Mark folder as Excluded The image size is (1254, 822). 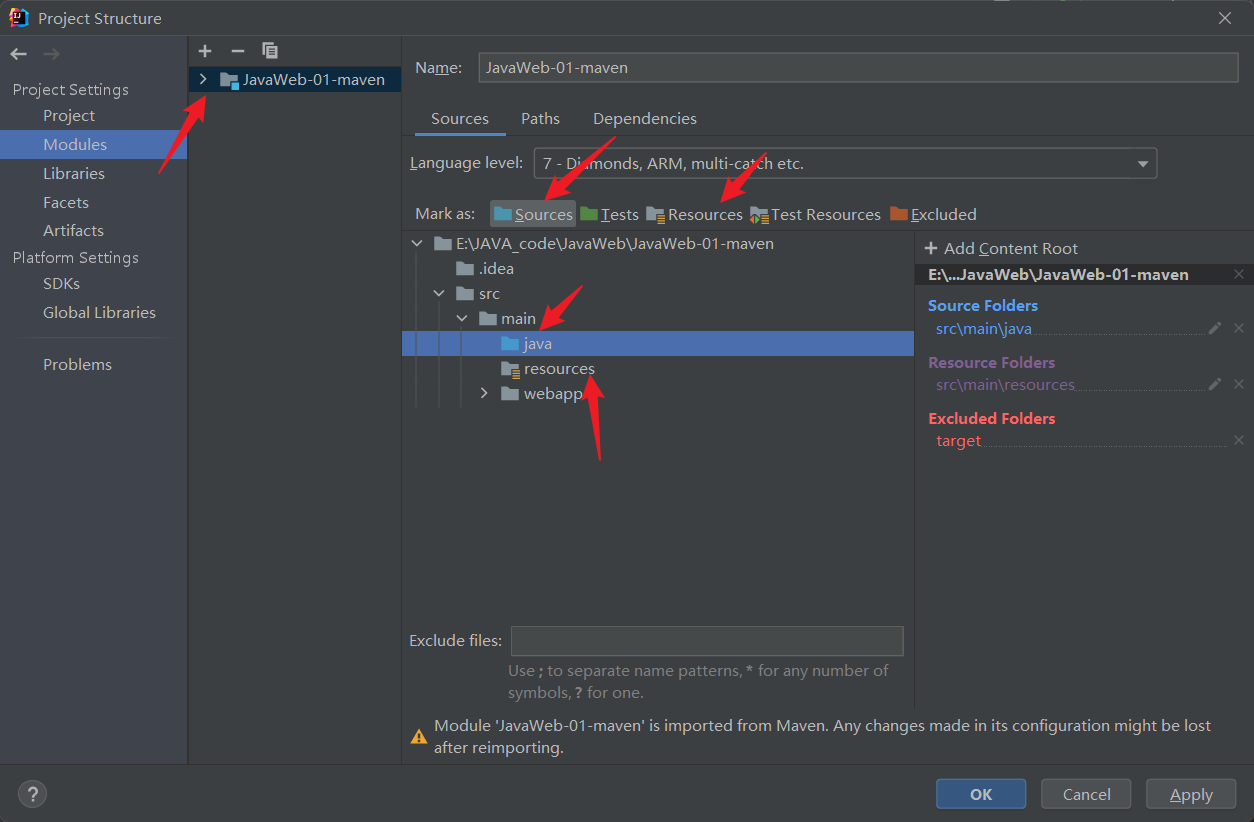pos(933,214)
